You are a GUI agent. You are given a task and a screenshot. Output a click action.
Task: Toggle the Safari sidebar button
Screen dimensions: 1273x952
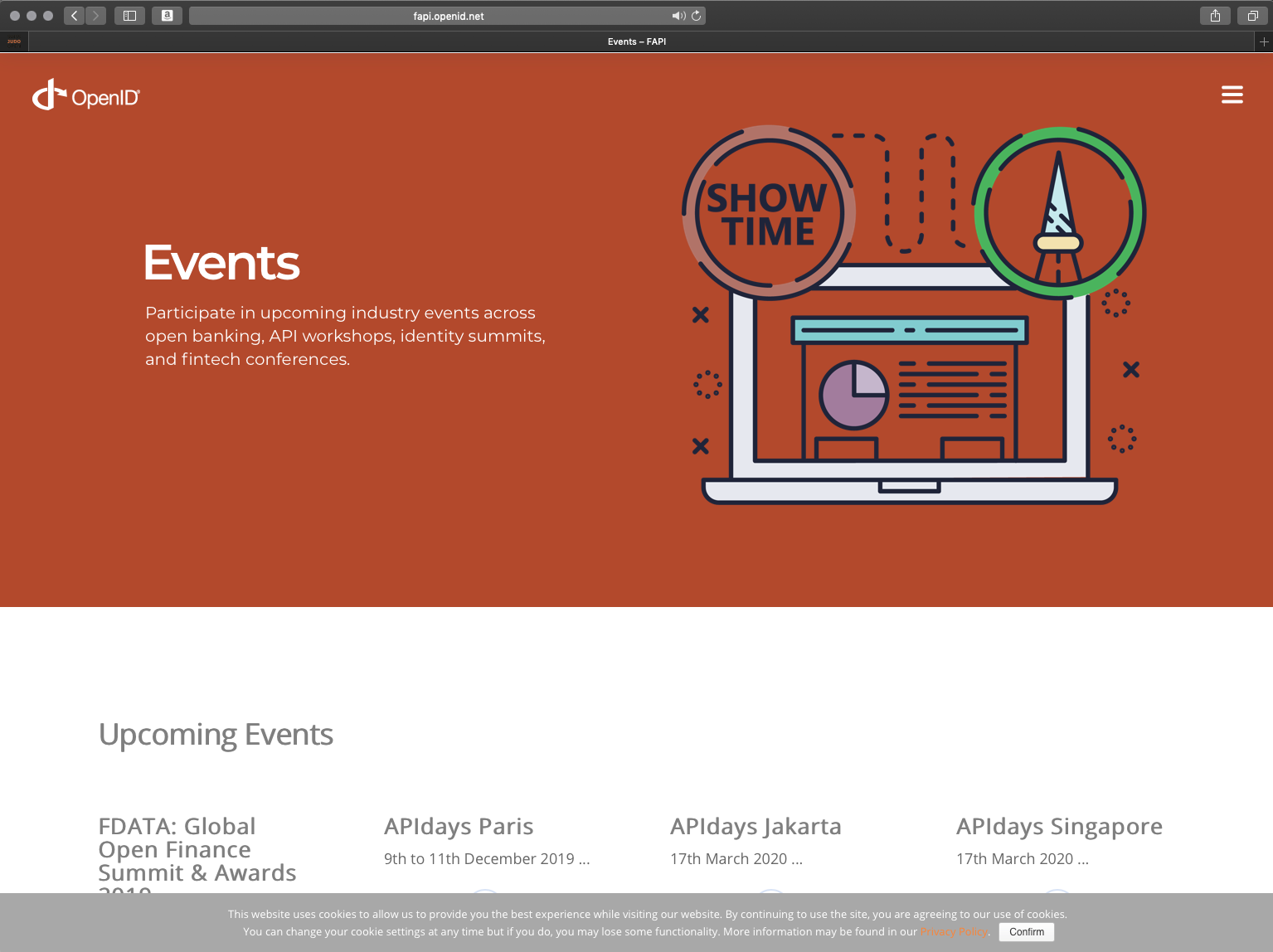[x=129, y=16]
